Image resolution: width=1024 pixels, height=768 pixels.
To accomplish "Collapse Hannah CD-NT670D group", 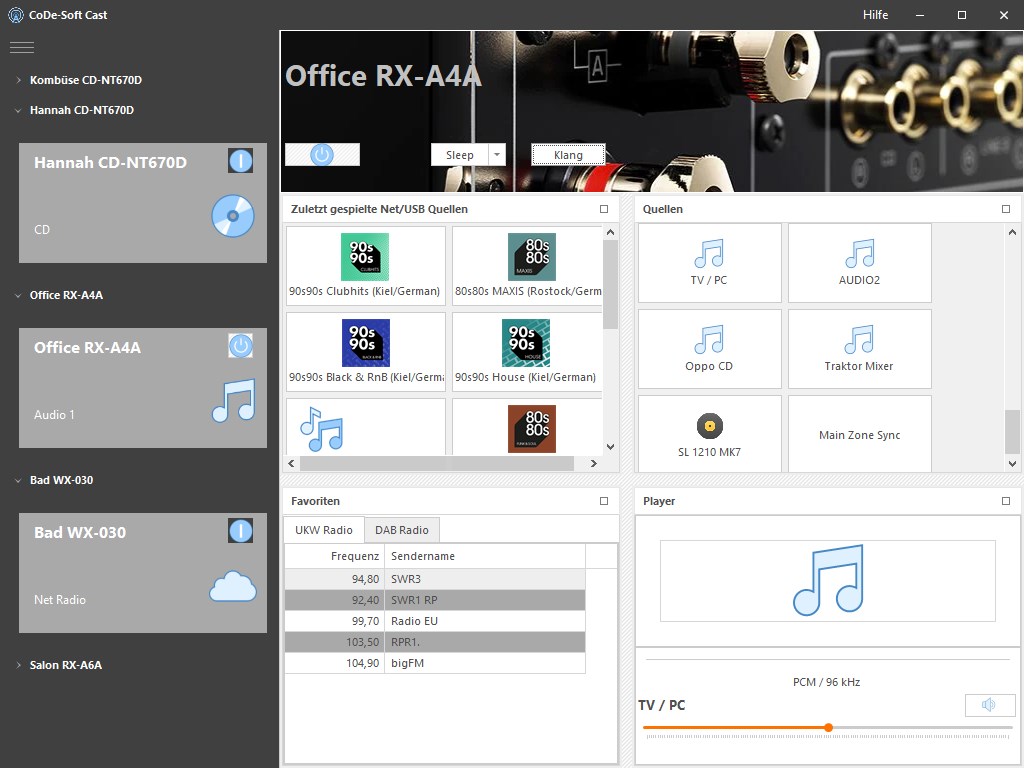I will tap(18, 110).
